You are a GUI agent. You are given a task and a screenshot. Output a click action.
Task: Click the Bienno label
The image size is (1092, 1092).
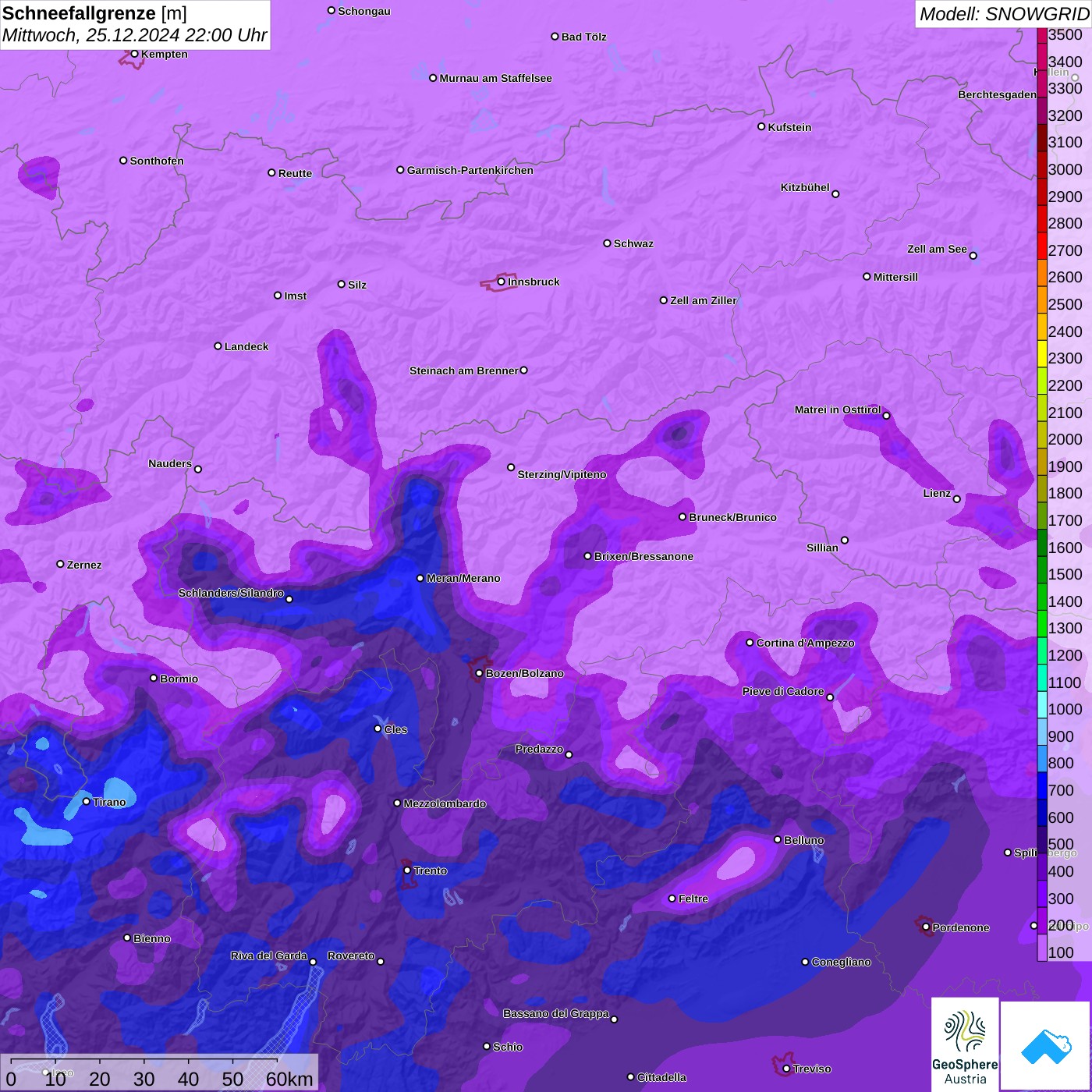click(151, 938)
